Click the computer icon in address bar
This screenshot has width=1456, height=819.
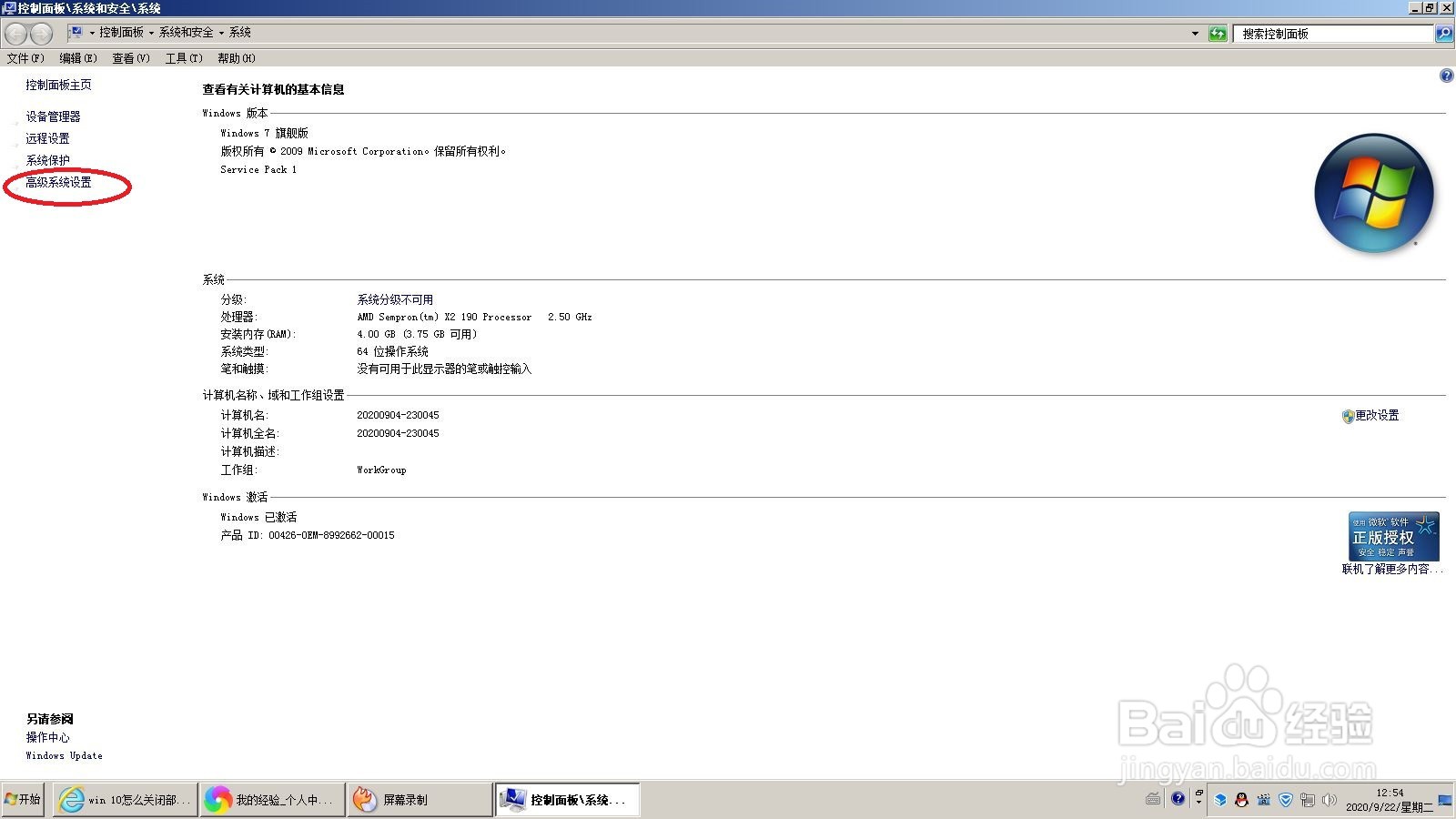(x=76, y=32)
